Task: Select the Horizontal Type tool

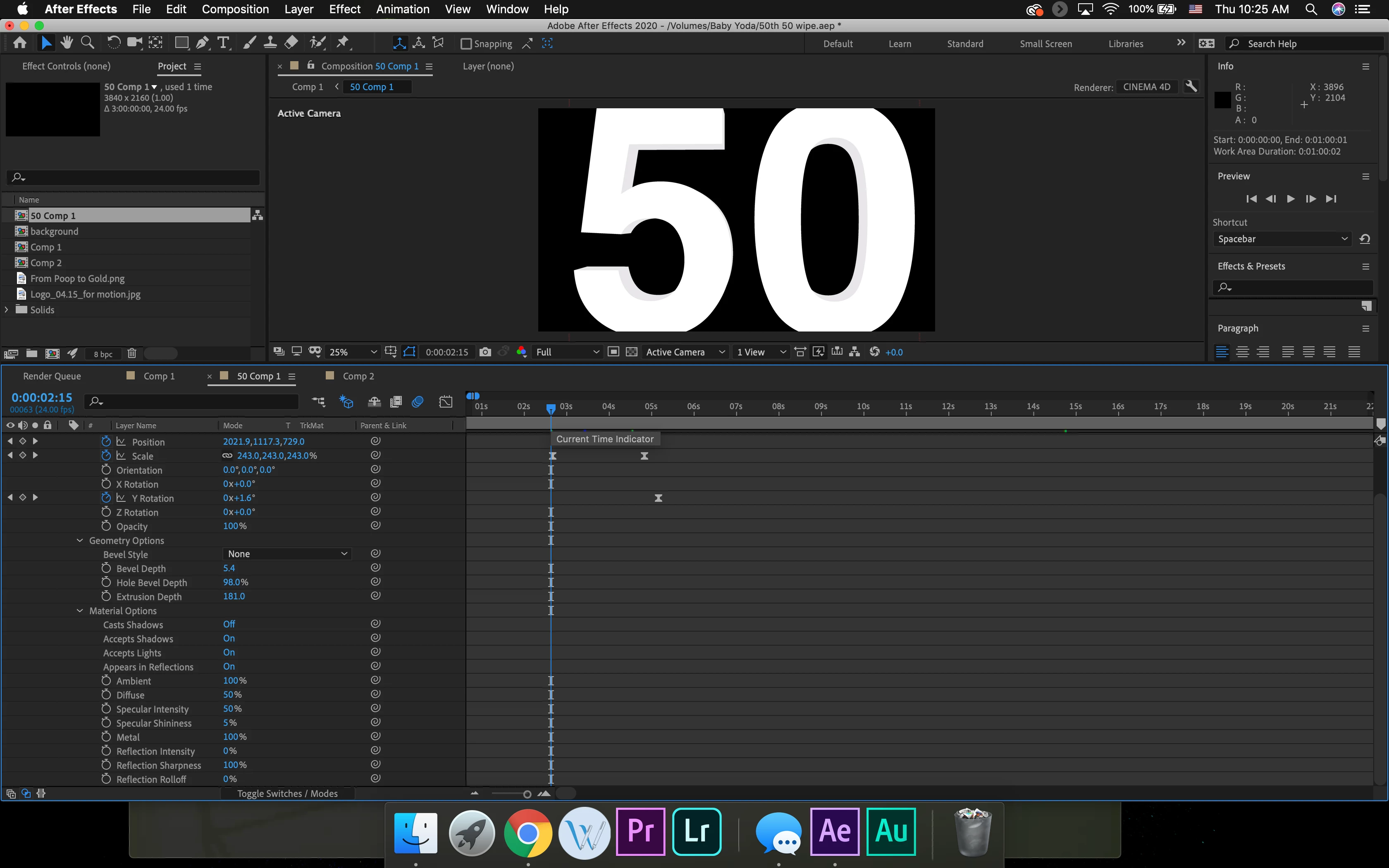Action: tap(223, 43)
